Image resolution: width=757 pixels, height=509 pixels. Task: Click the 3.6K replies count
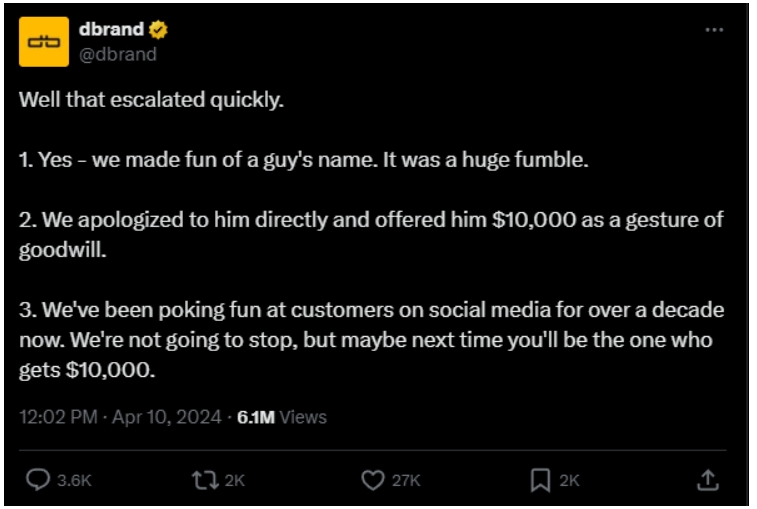point(74,481)
